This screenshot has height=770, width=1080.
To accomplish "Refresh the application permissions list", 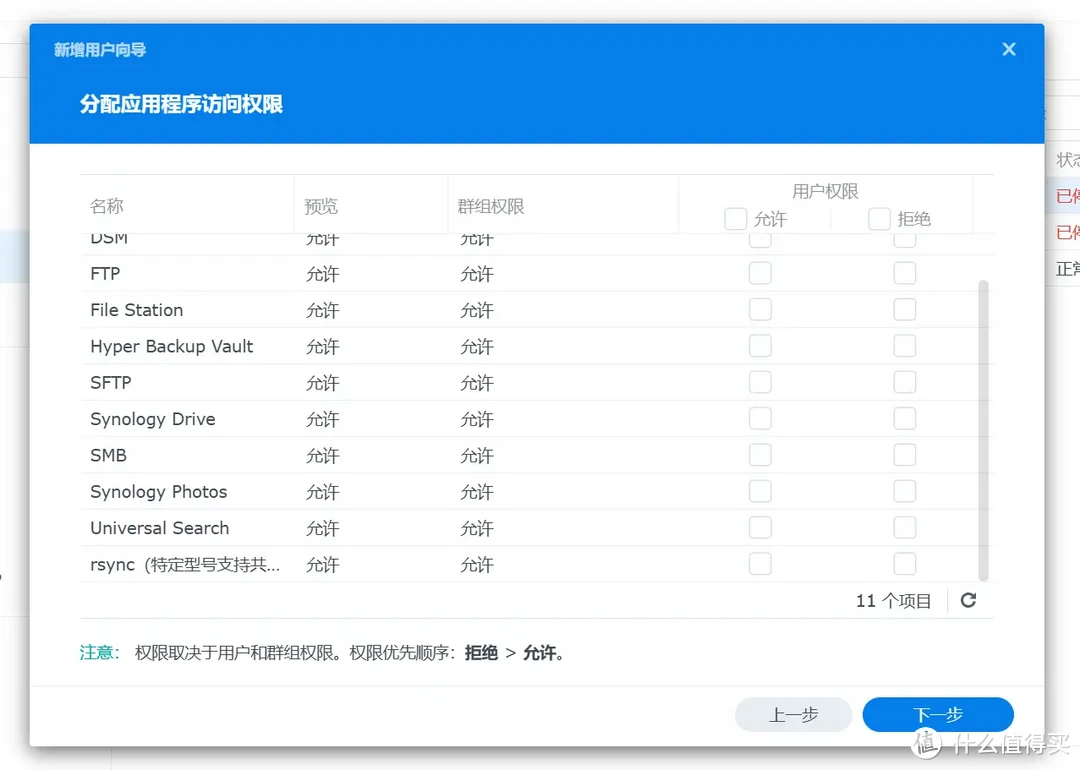I will pos(967,600).
